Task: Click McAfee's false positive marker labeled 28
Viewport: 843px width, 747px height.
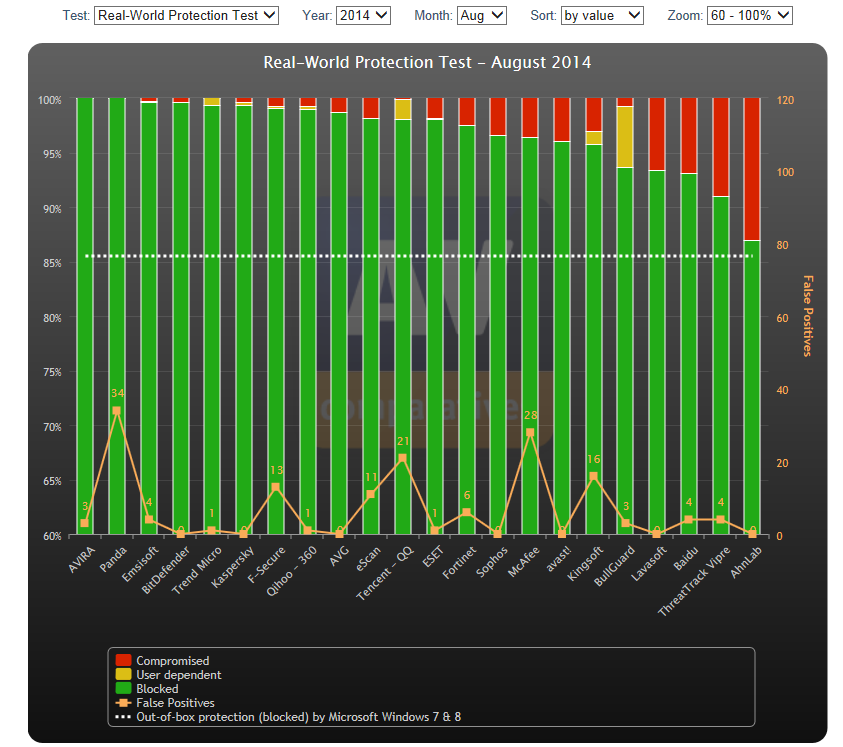Action: 530,433
